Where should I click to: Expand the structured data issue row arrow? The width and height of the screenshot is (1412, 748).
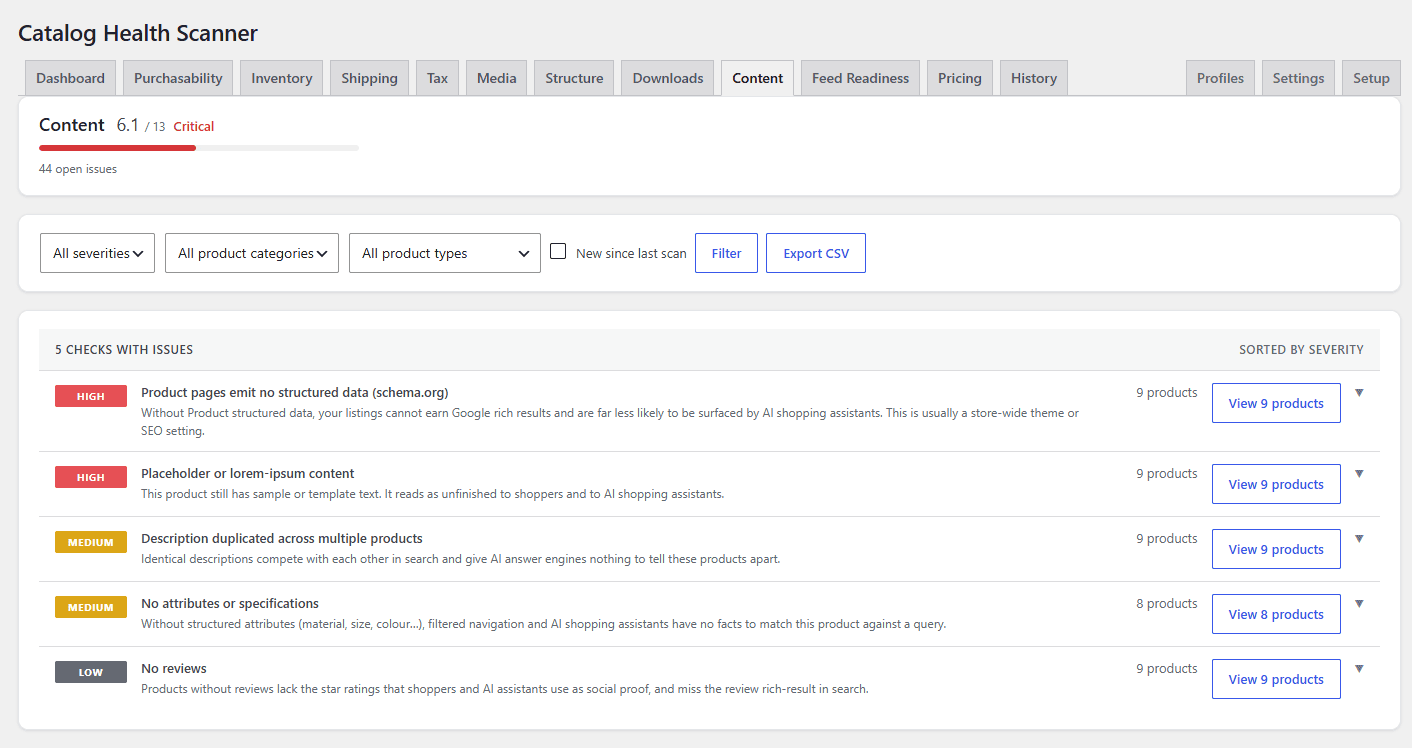[1359, 393]
